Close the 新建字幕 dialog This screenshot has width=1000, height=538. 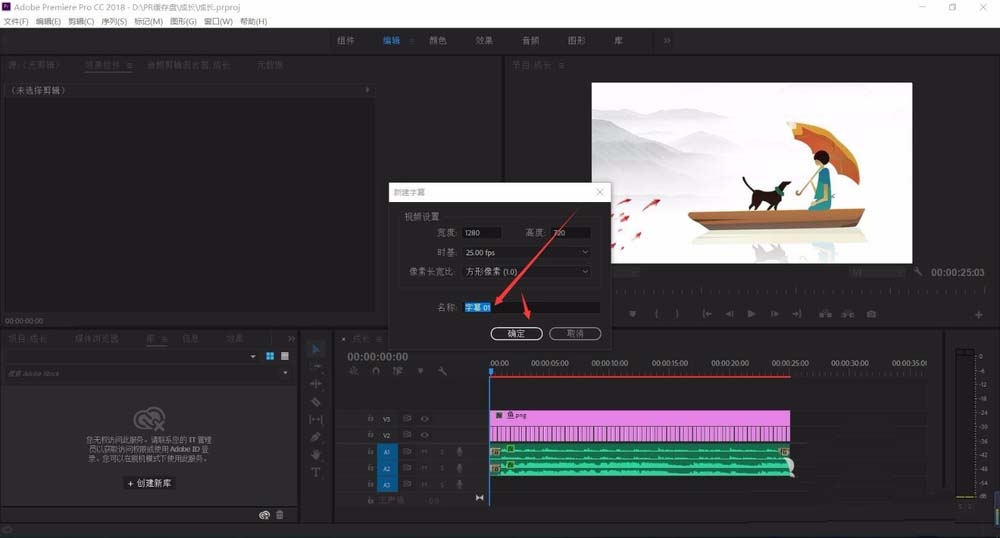click(x=599, y=192)
